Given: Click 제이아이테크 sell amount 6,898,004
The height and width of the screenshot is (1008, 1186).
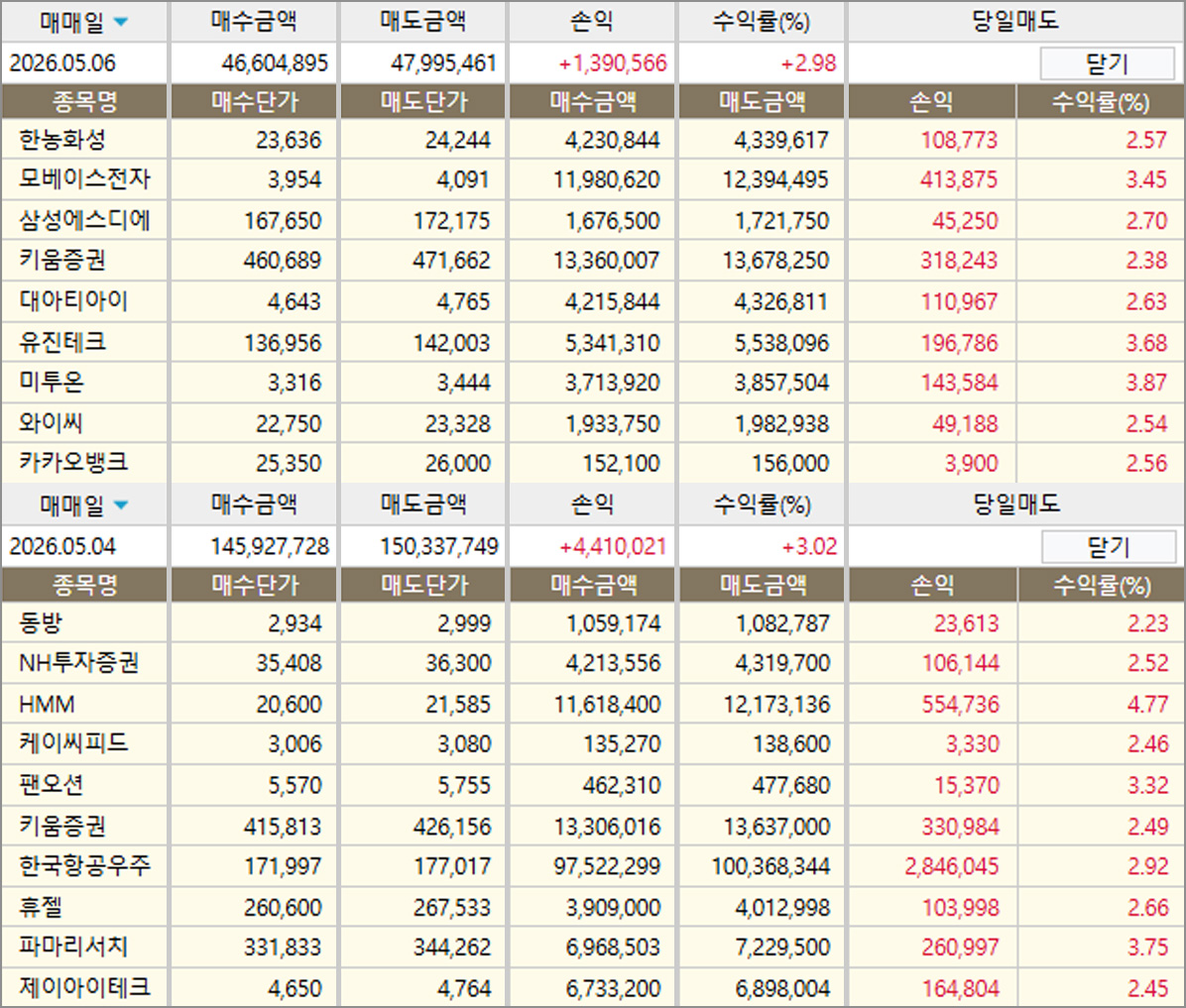Looking at the screenshot, I should [x=782, y=987].
